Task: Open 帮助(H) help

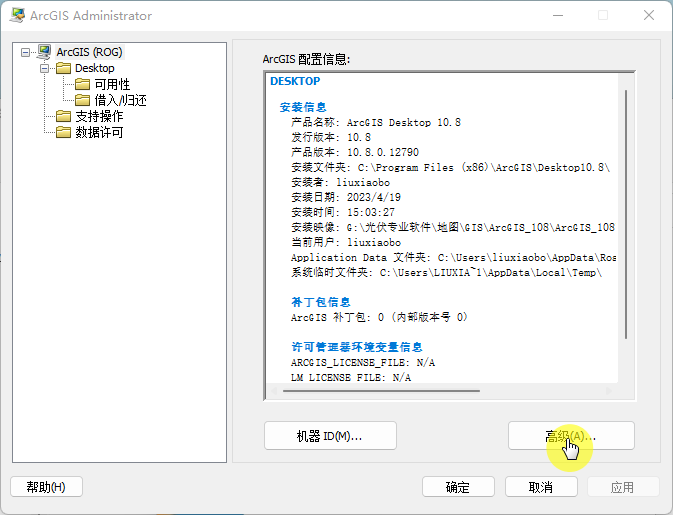Action: pyautogui.click(x=46, y=487)
